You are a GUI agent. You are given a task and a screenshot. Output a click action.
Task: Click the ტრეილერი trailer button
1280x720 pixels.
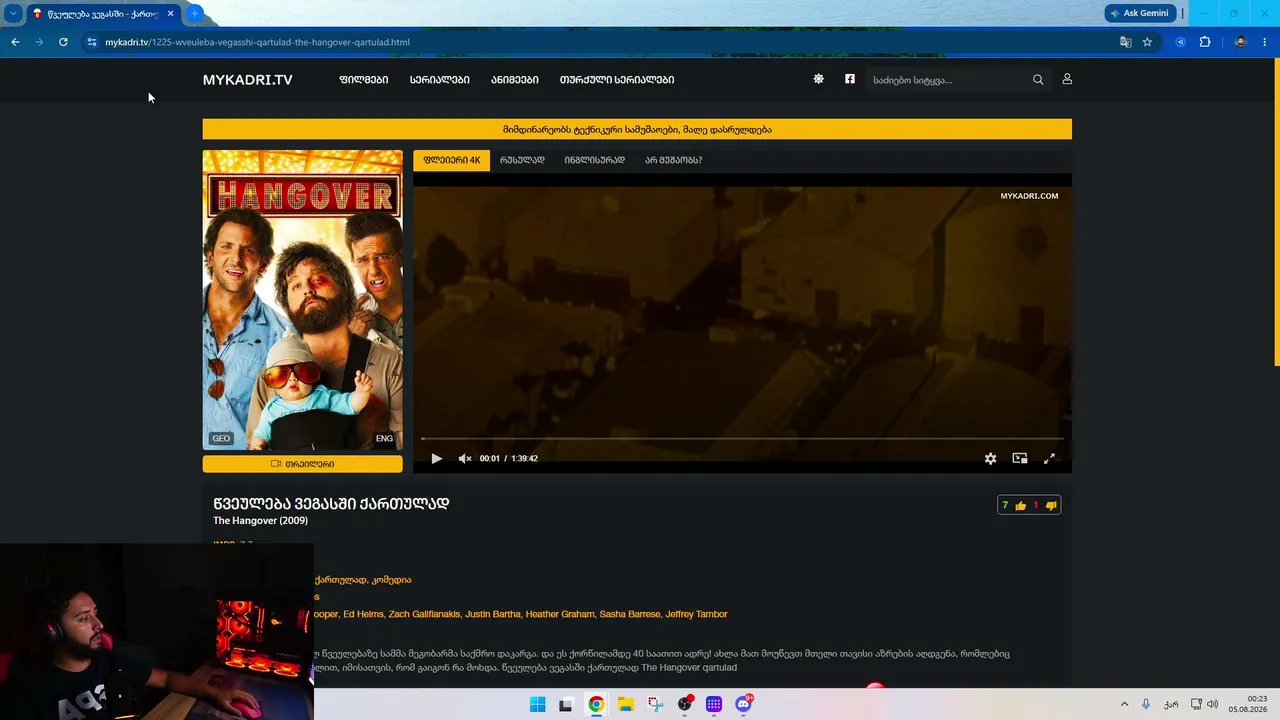(302, 464)
